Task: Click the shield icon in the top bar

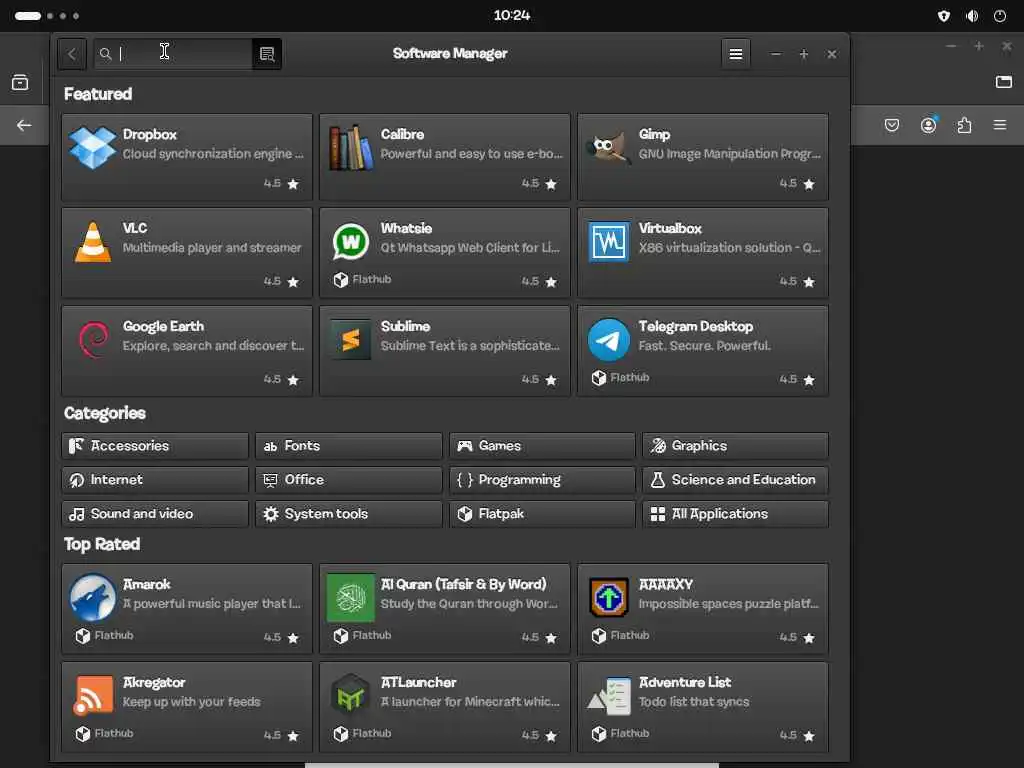Action: tap(944, 16)
